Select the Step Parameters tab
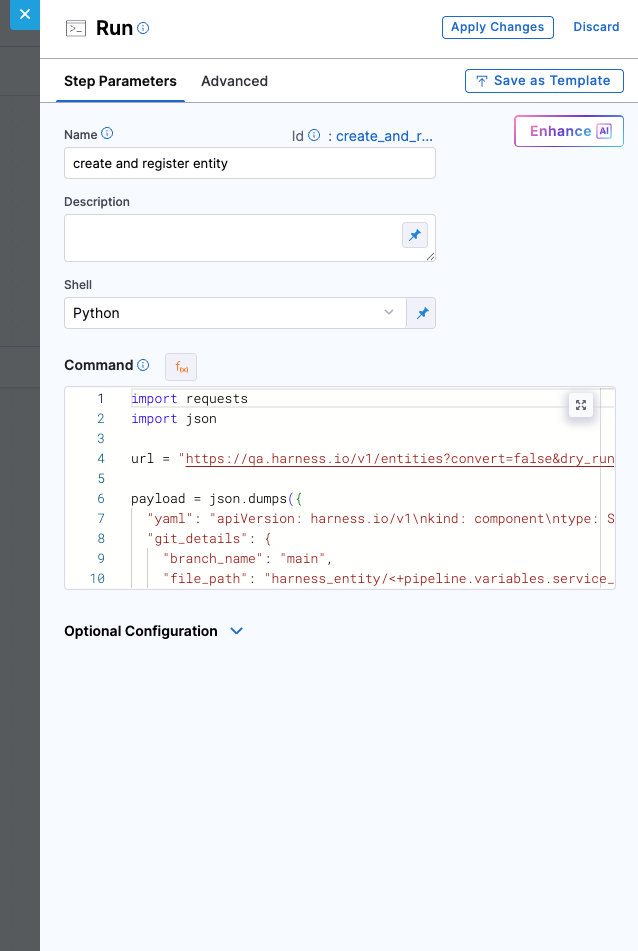 point(120,81)
